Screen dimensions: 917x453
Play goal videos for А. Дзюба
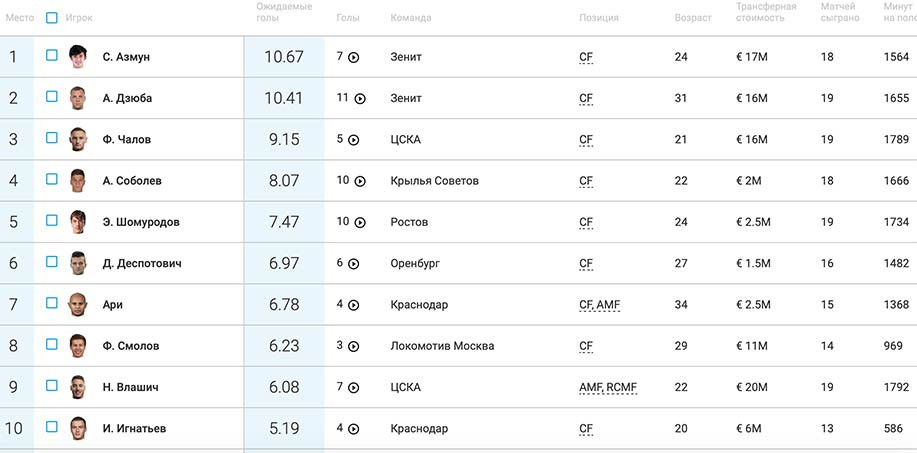click(x=360, y=99)
